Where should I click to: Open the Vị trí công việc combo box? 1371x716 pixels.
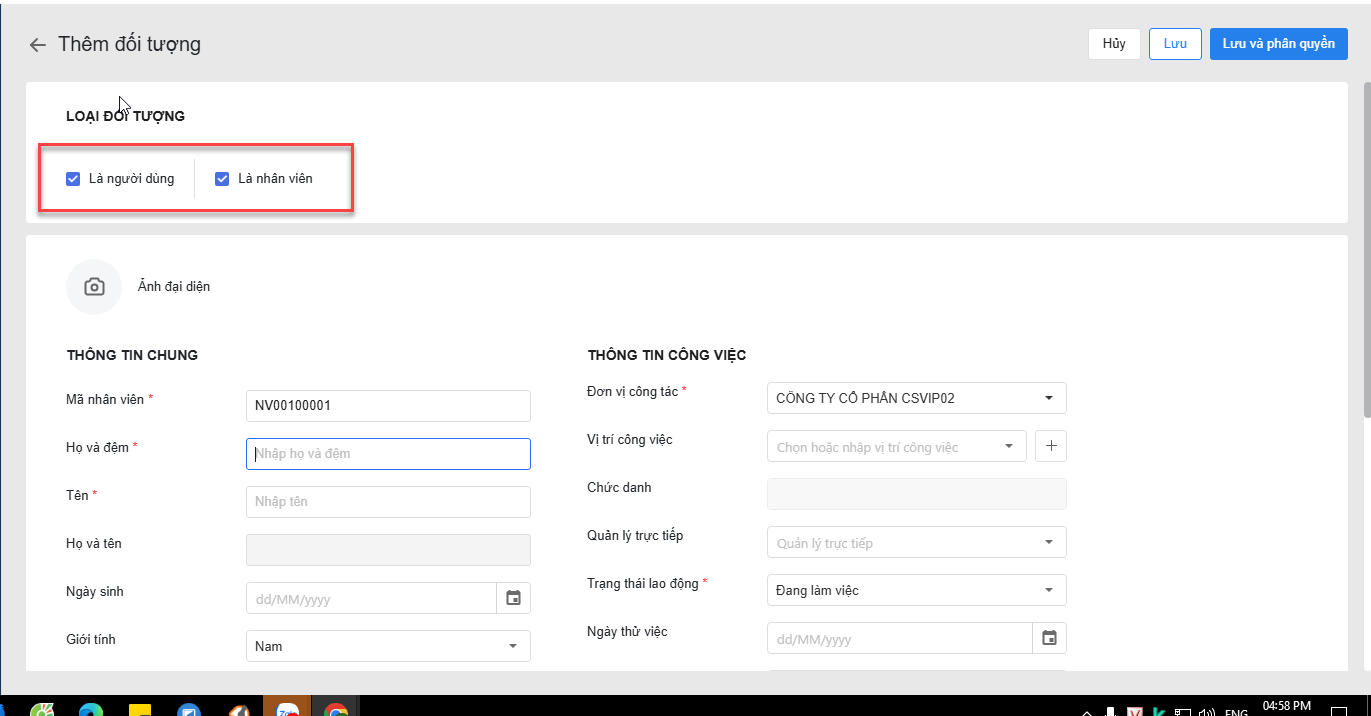tap(895, 447)
